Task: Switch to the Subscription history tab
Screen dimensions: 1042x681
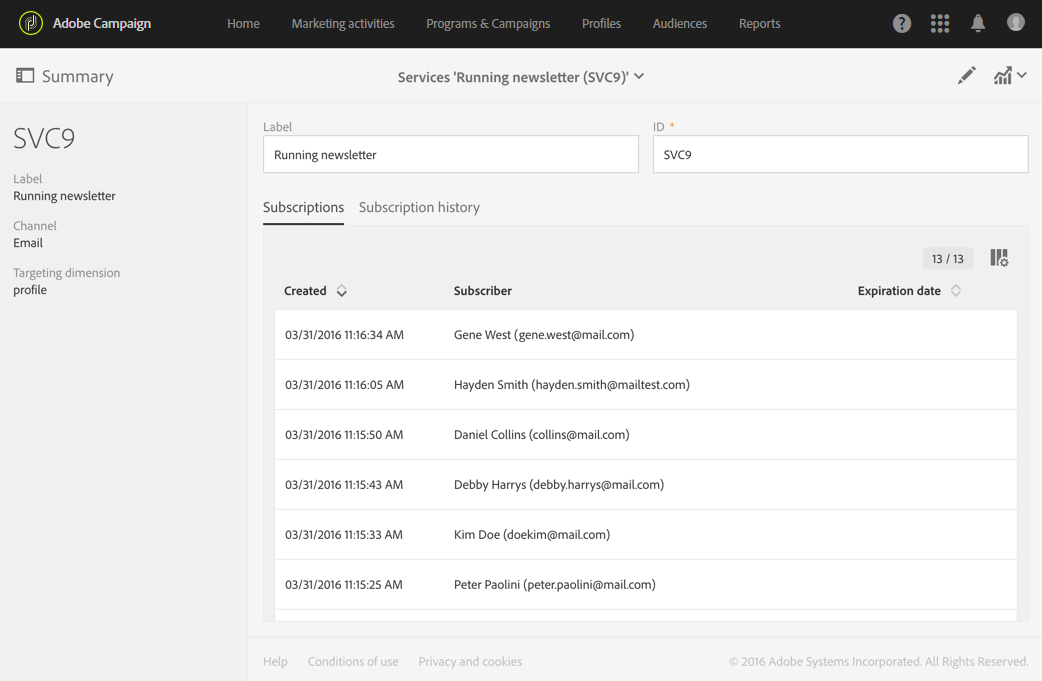Action: pos(419,207)
